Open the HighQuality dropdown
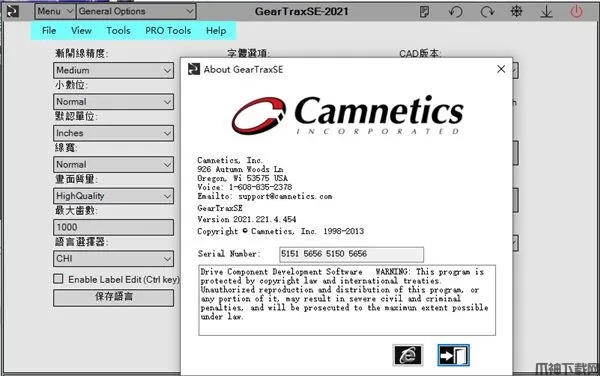Viewport: 600px width, 376px height. (113, 196)
